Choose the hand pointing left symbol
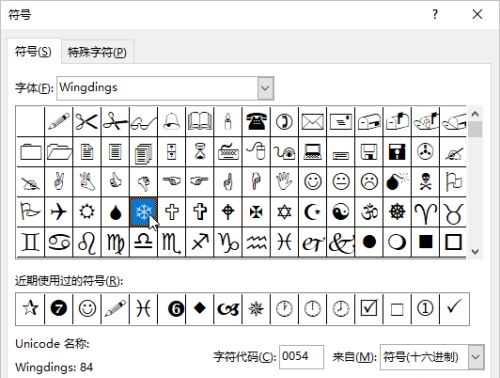Screen dimensions: 500x378 tap(172, 182)
